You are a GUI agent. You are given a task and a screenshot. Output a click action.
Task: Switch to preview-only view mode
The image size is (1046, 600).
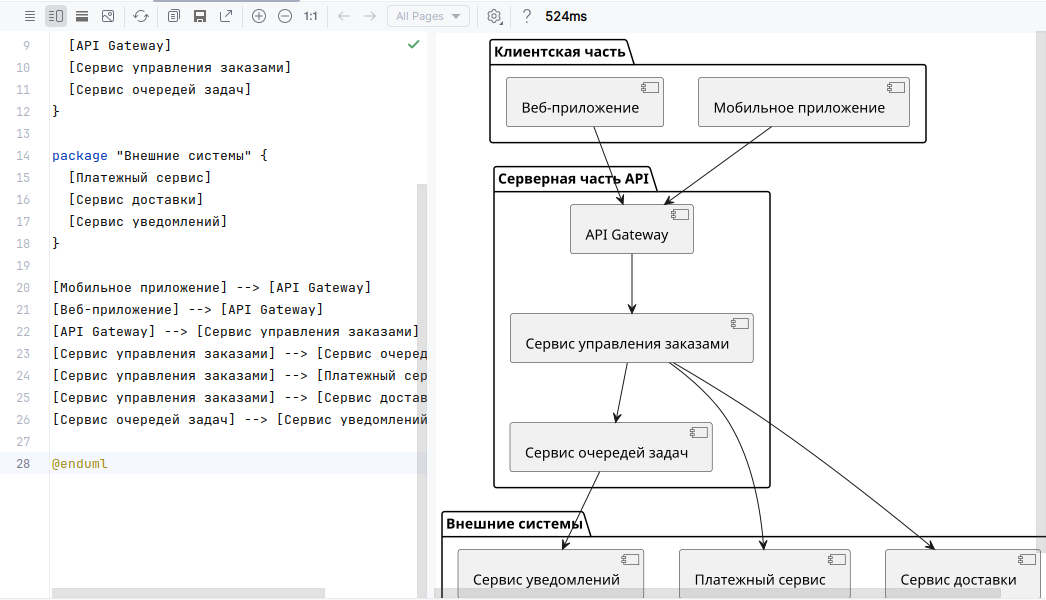point(82,16)
